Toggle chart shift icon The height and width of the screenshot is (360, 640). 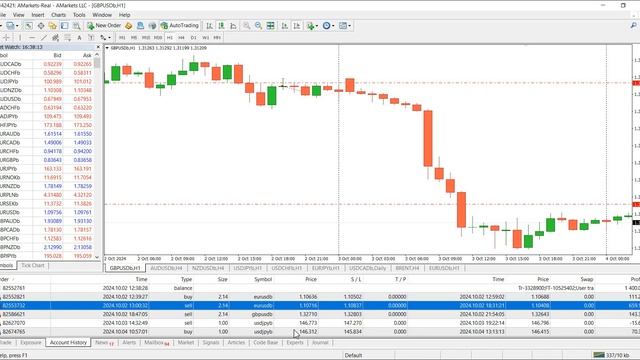[x=297, y=26]
